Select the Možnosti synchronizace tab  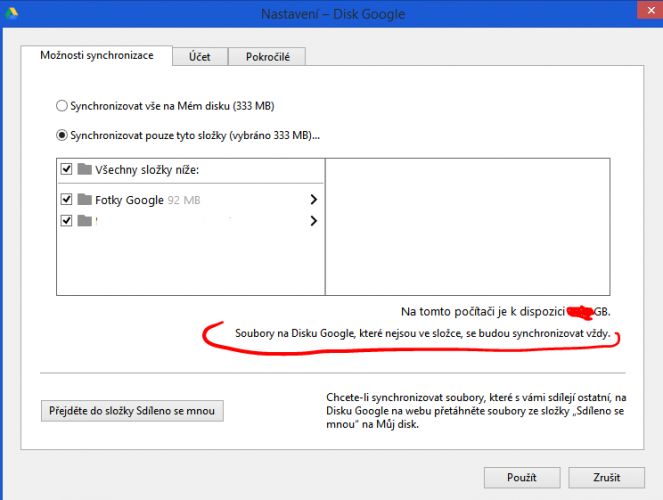[x=97, y=55]
